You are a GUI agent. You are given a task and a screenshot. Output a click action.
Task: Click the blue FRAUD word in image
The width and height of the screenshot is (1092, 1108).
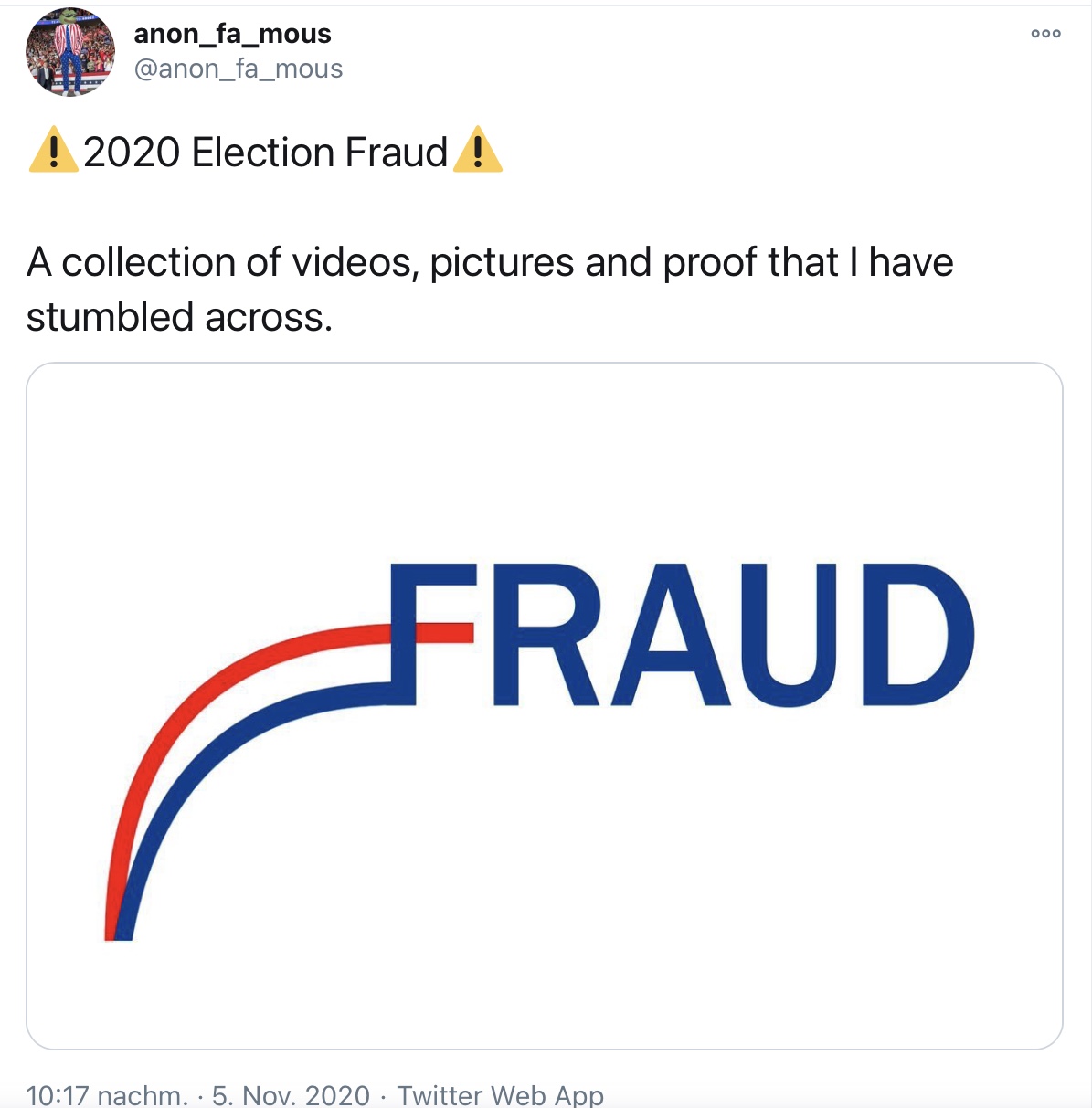pyautogui.click(x=683, y=635)
